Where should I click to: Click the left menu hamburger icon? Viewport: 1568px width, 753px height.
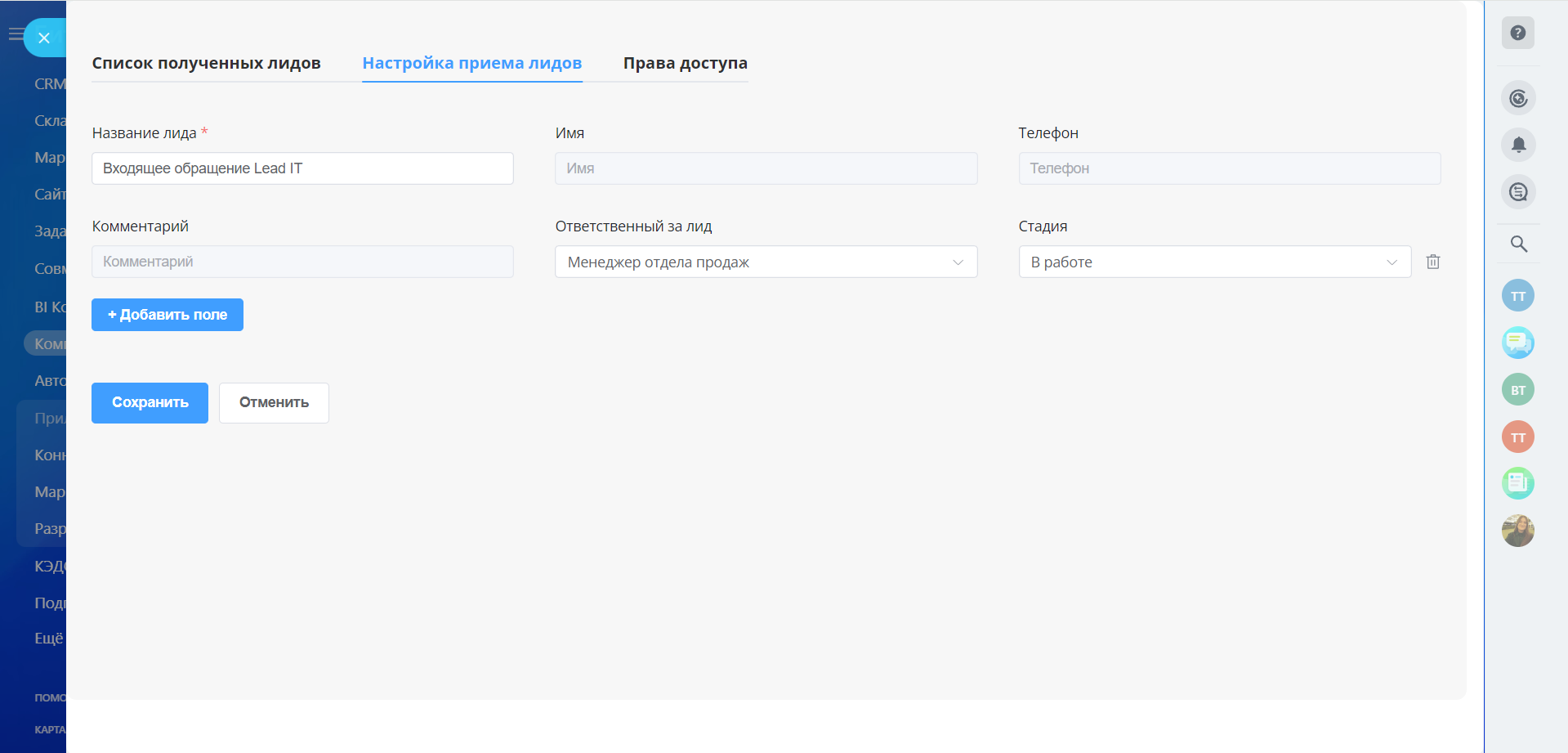[x=16, y=34]
